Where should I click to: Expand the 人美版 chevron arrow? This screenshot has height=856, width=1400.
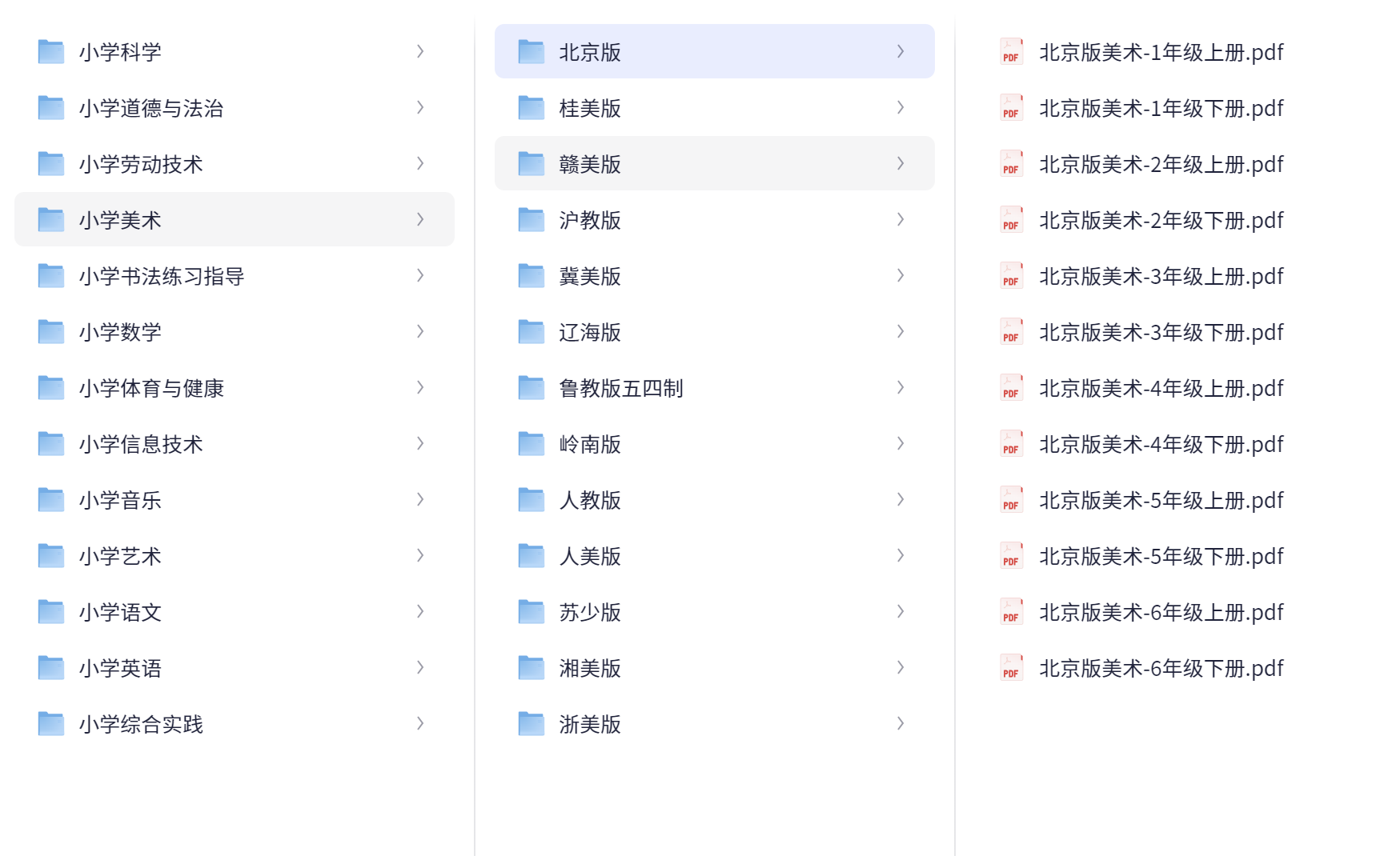coord(901,555)
